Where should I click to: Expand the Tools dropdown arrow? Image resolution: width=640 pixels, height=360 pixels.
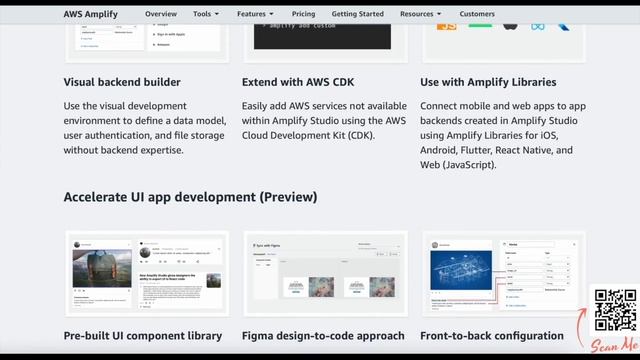tap(217, 14)
